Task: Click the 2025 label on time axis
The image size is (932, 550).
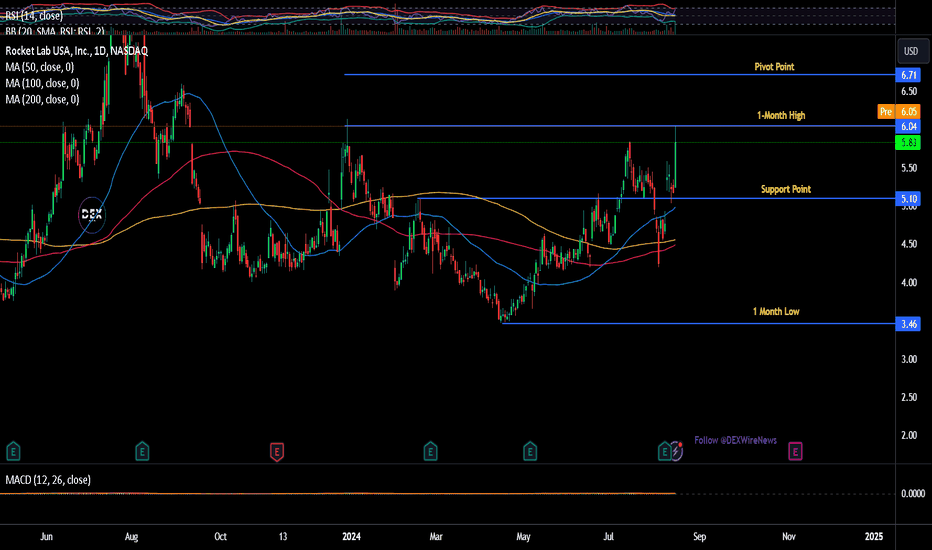Action: (874, 536)
